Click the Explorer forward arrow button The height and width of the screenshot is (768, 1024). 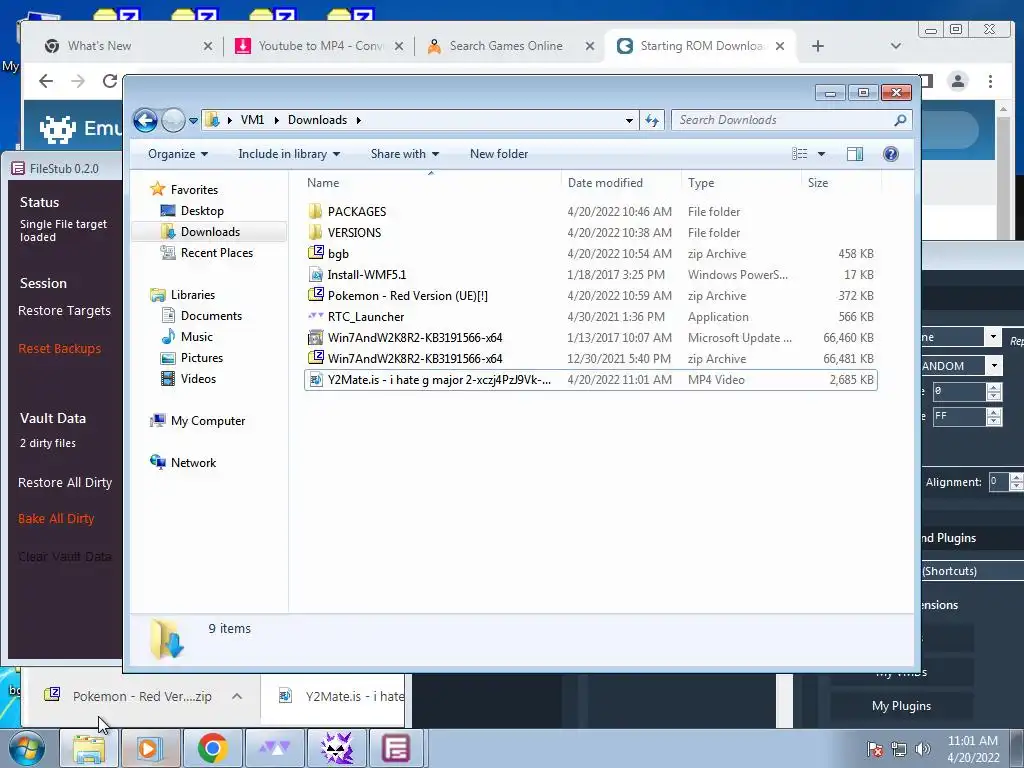point(173,120)
